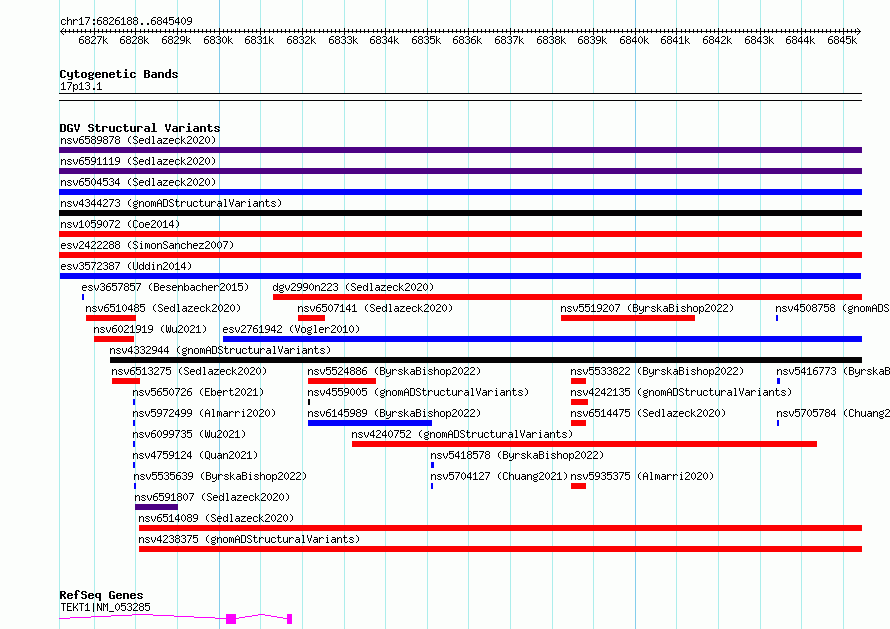The height and width of the screenshot is (629, 890).
Task: Open variant nsv5535639 (ByrskaBishop2022) label
Action: [x=220, y=476]
